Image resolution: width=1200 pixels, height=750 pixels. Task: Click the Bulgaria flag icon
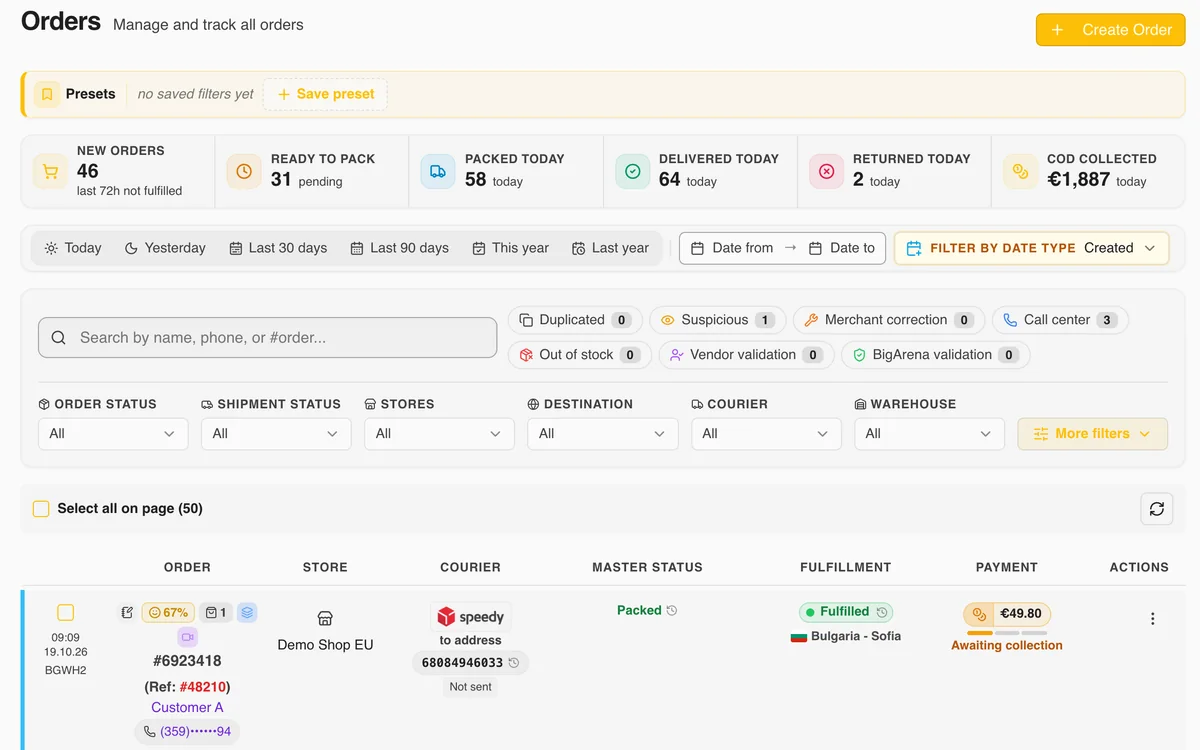point(798,636)
